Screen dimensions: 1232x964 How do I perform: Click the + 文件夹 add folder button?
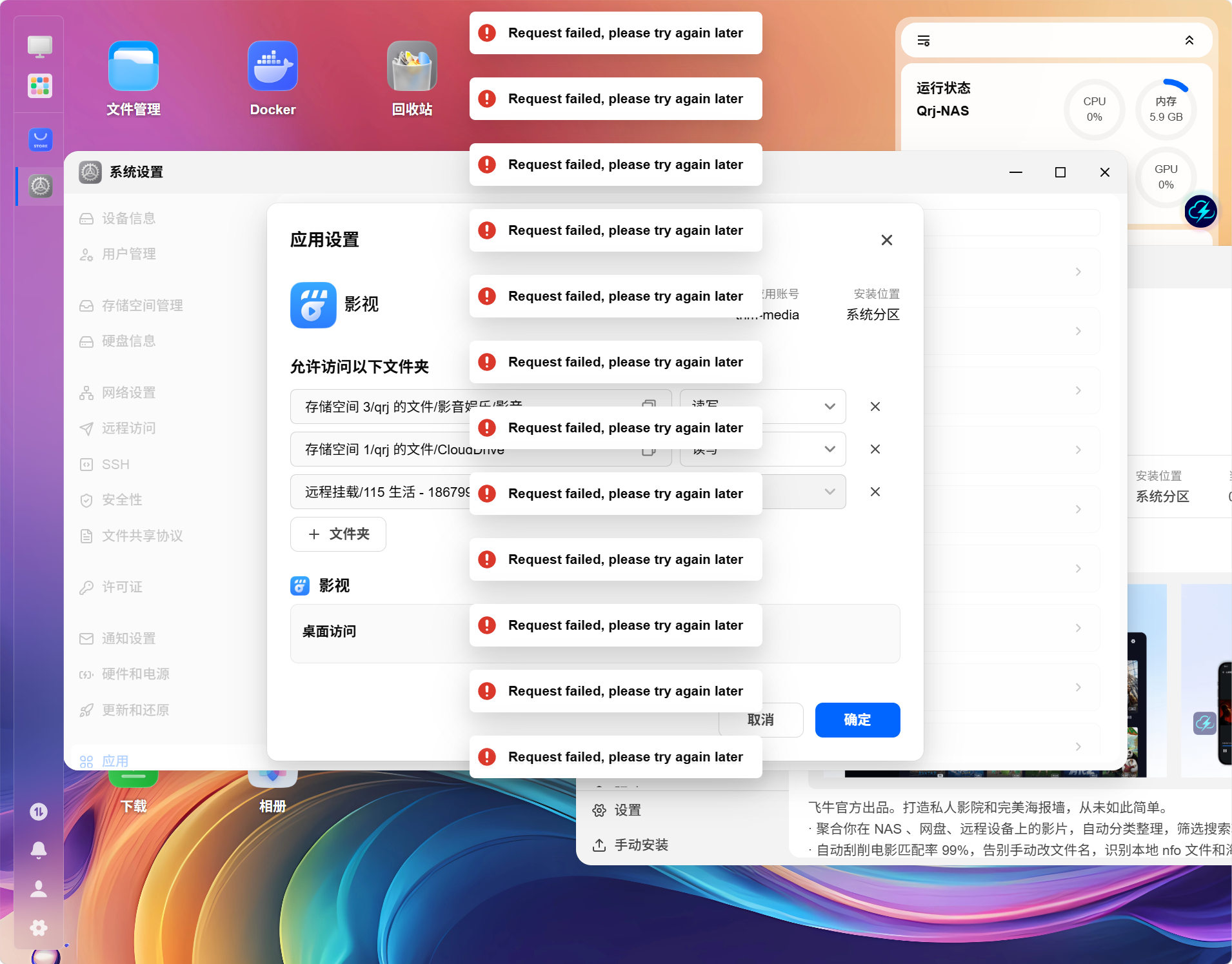tap(338, 534)
